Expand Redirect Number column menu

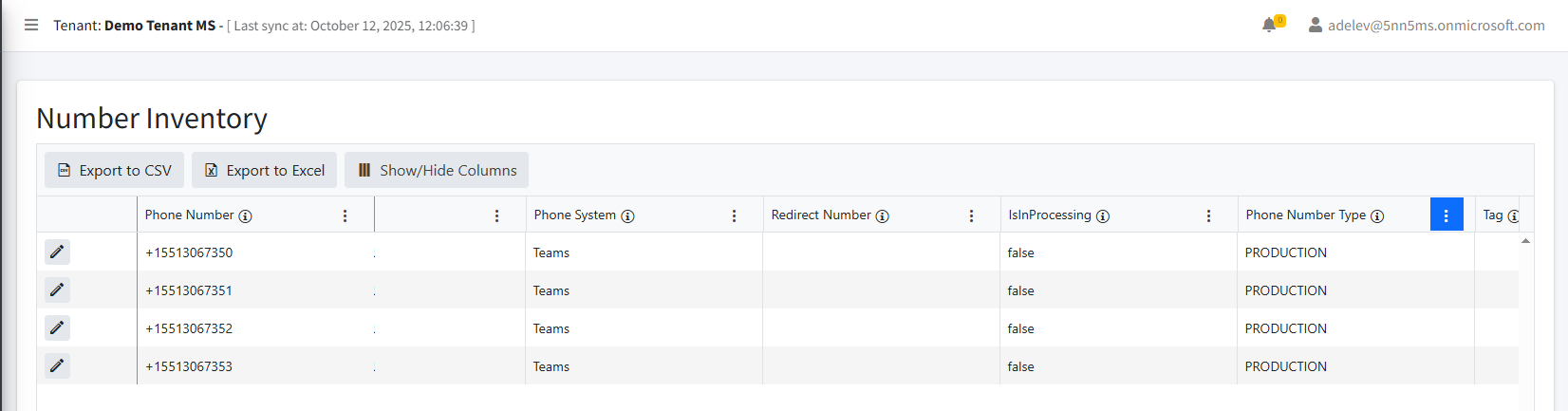pyautogui.click(x=971, y=216)
